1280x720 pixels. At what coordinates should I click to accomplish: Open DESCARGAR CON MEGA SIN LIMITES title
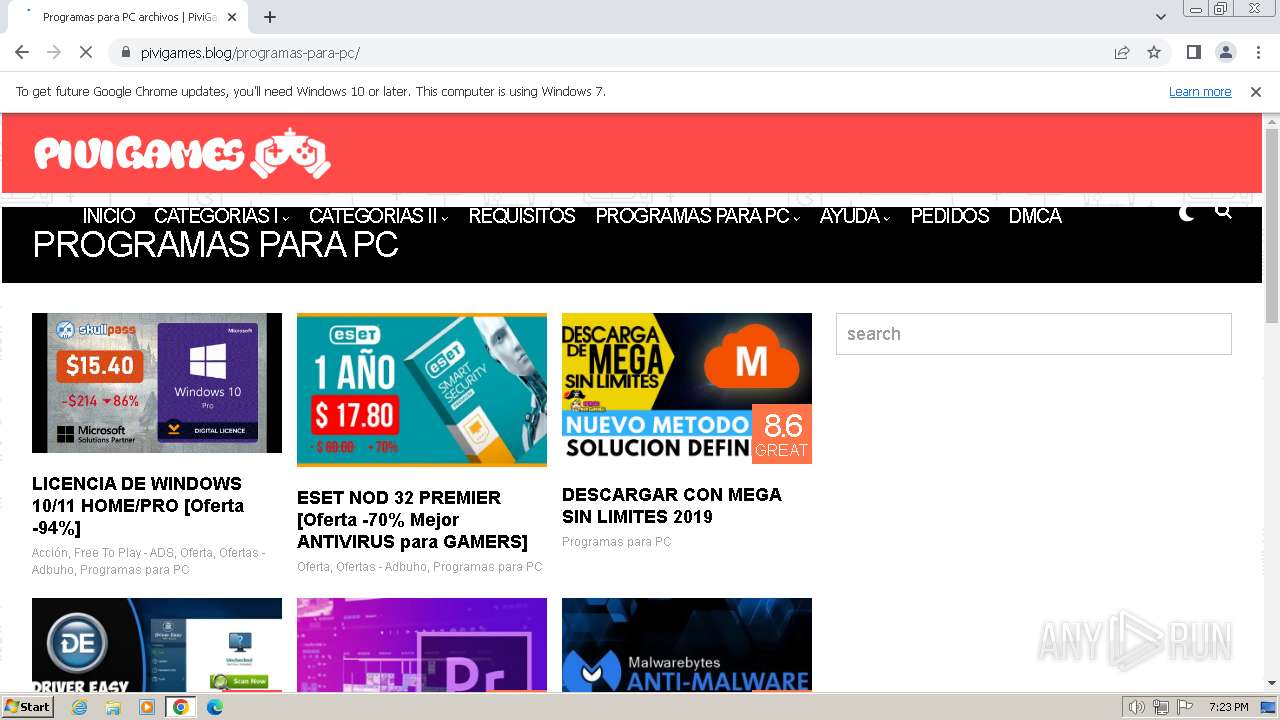tap(672, 506)
